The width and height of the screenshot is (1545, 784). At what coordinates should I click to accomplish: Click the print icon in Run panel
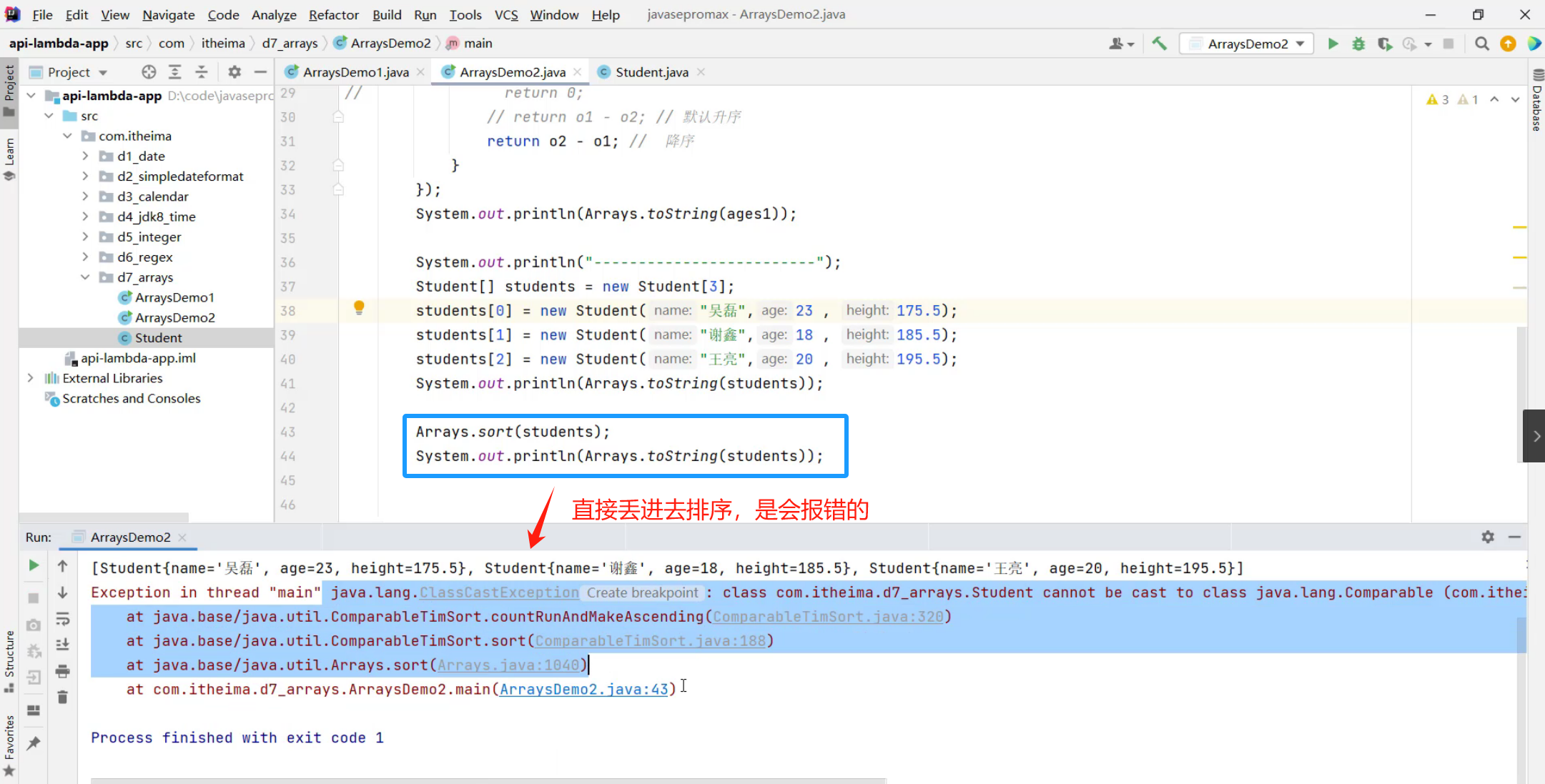(x=63, y=671)
